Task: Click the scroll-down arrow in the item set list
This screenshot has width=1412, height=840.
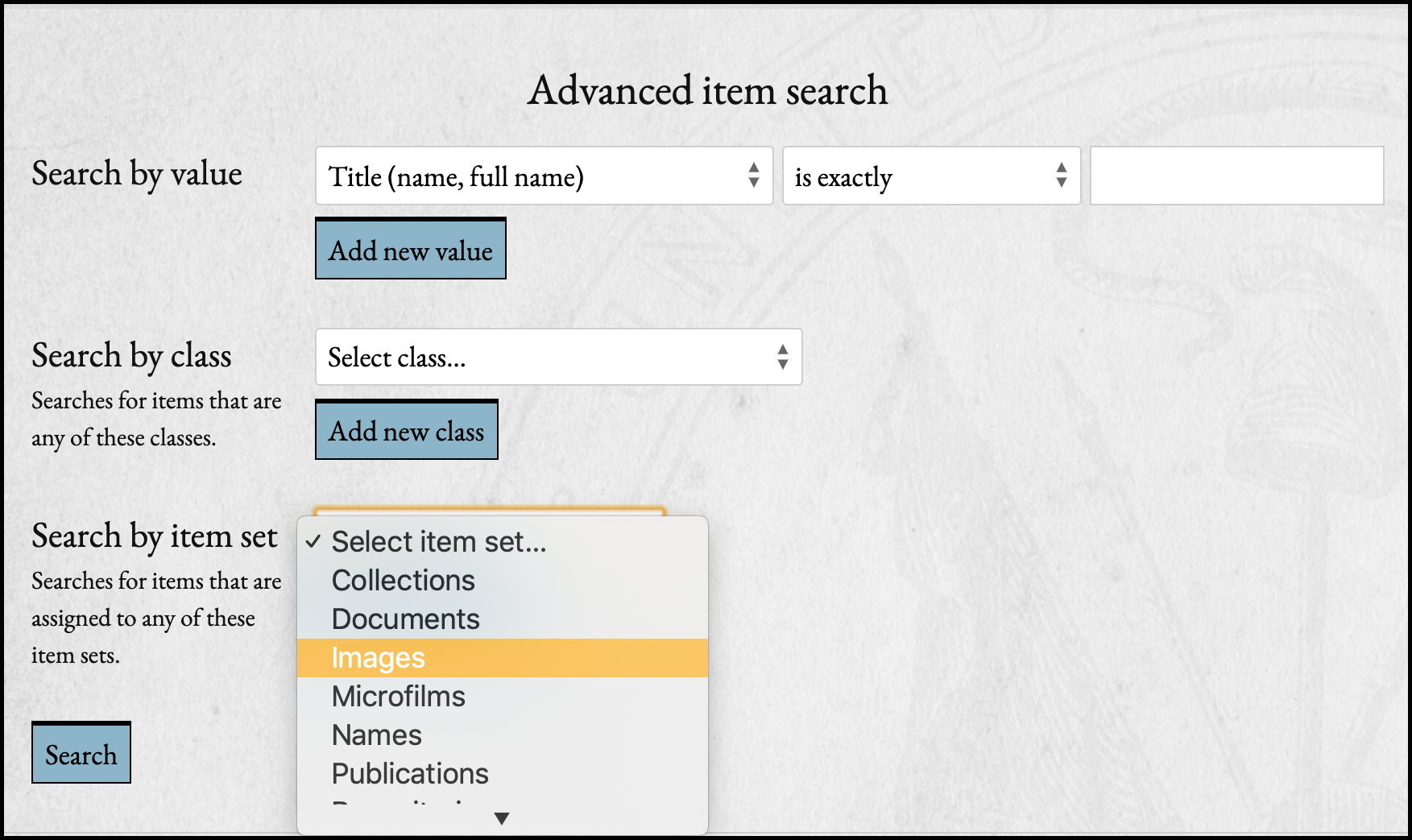Action: 502,818
